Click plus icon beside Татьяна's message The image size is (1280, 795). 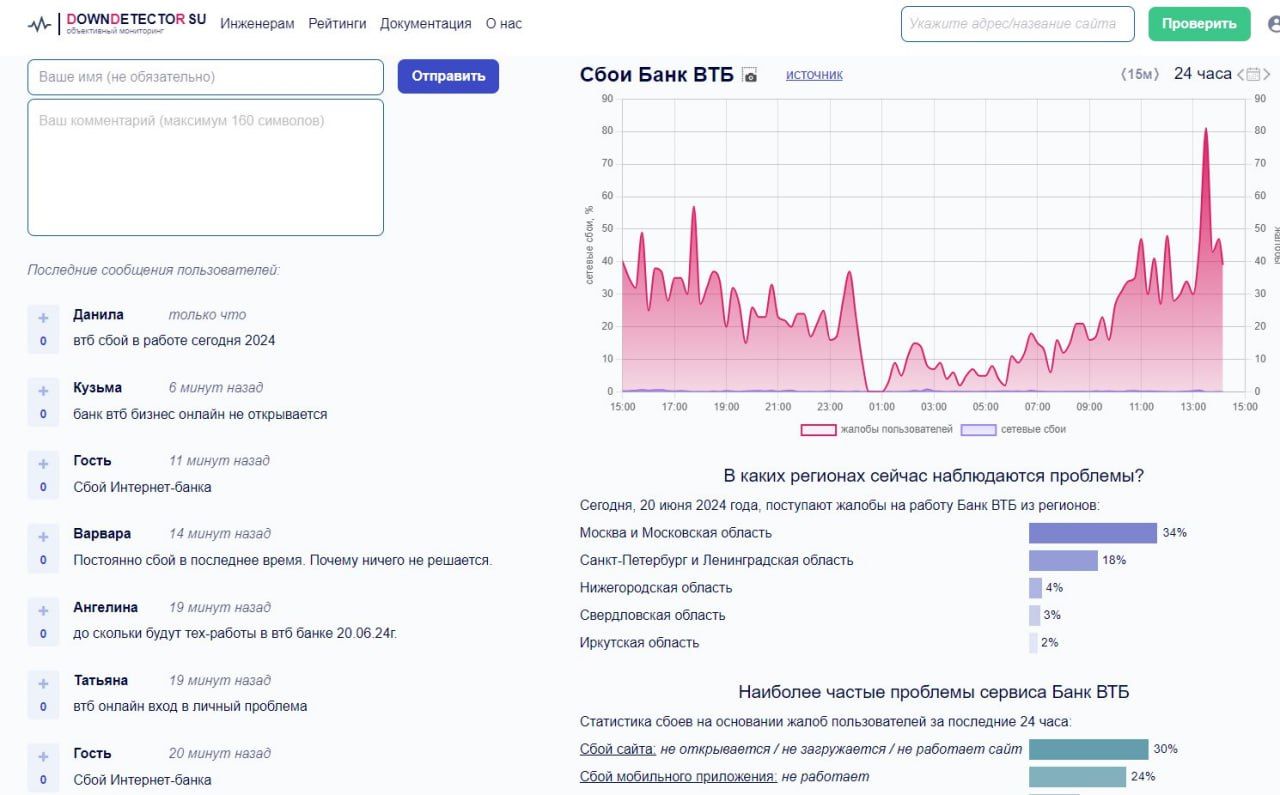pos(43,684)
